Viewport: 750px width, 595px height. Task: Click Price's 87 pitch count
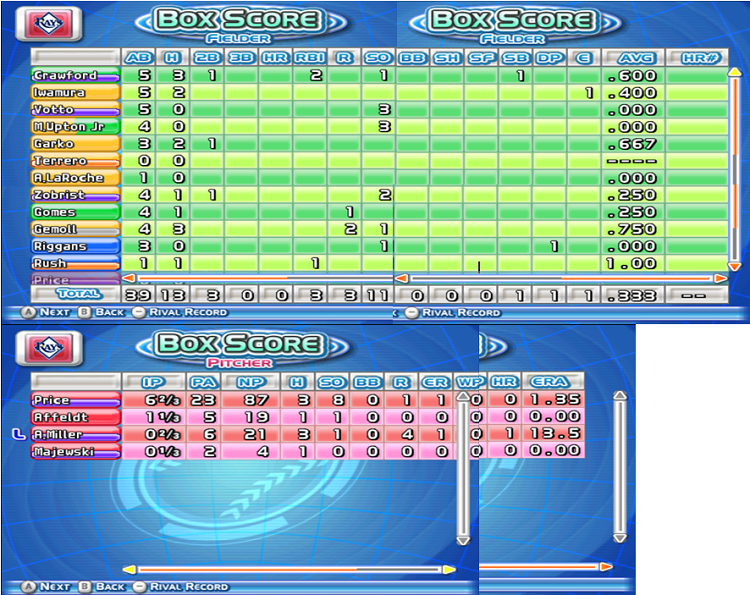tap(256, 400)
